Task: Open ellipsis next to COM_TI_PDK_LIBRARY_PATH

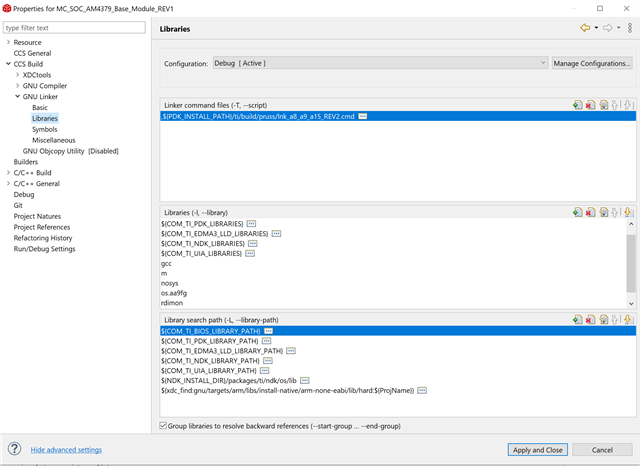Action: [266, 341]
